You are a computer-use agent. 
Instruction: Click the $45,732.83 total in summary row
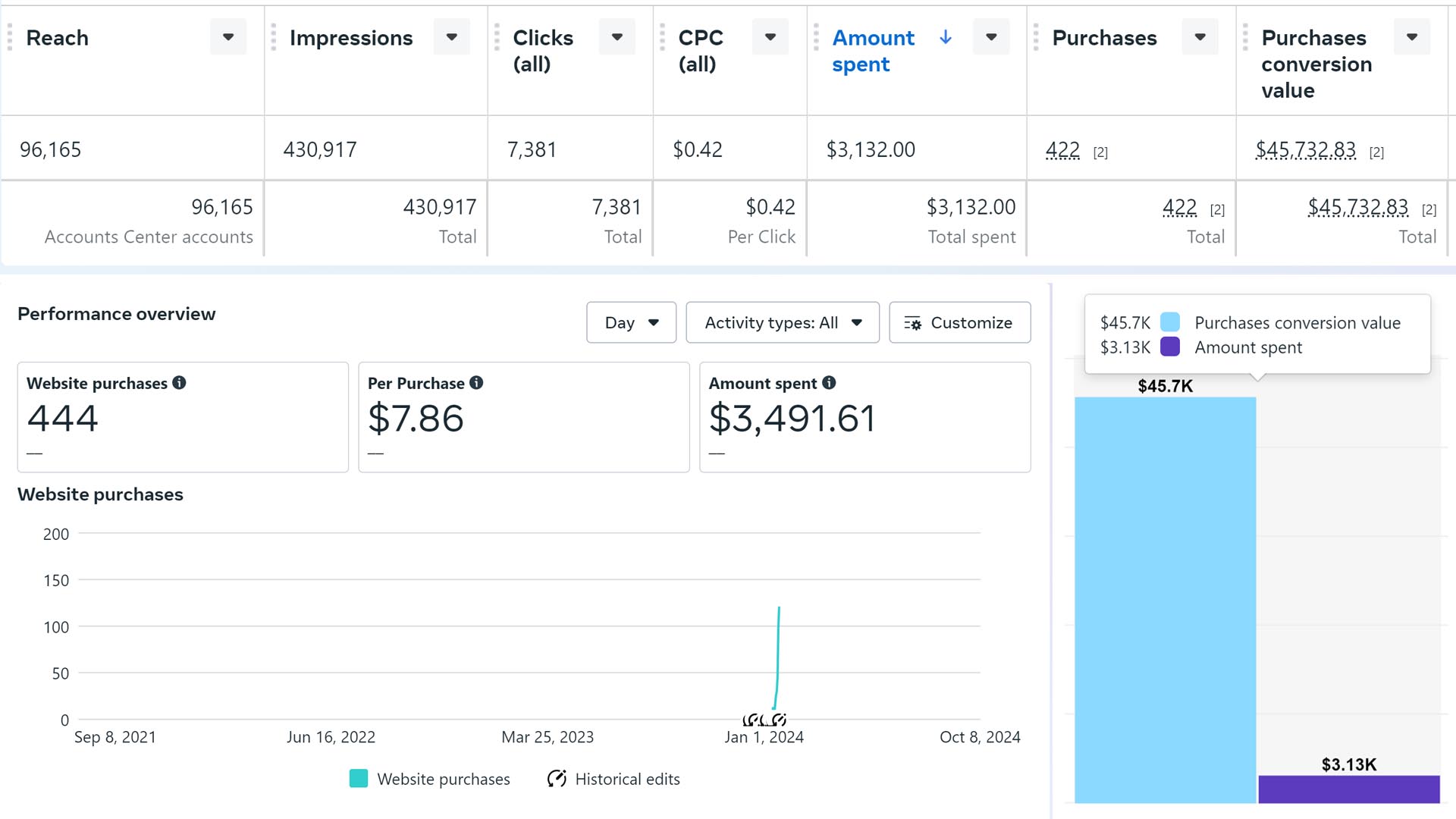(x=1357, y=207)
